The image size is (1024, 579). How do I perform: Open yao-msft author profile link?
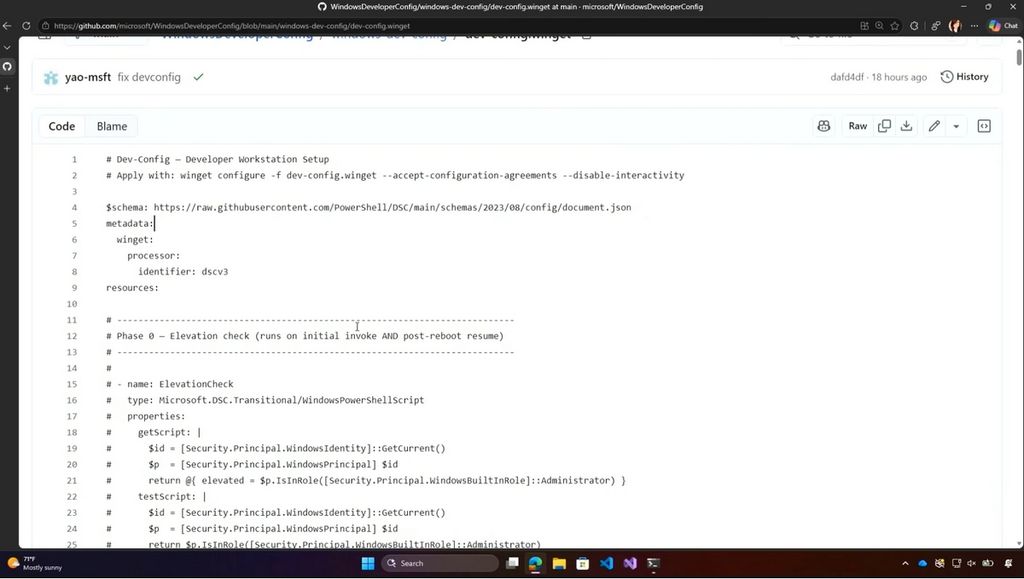tap(88, 77)
